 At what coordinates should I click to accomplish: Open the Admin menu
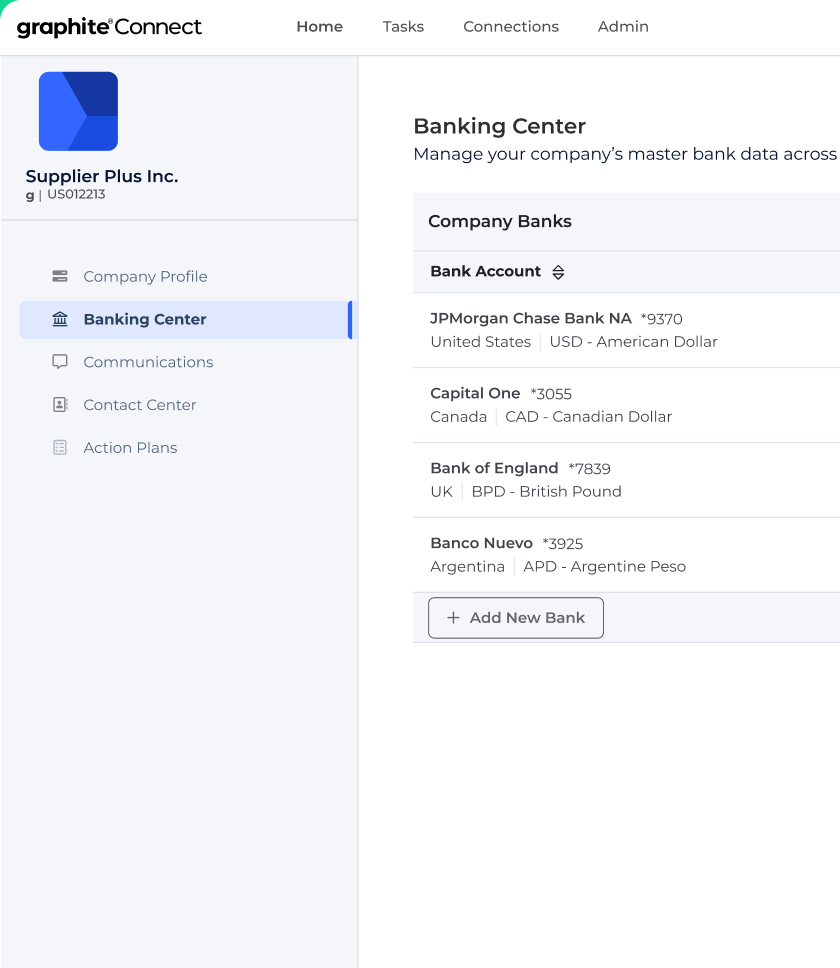pos(623,27)
